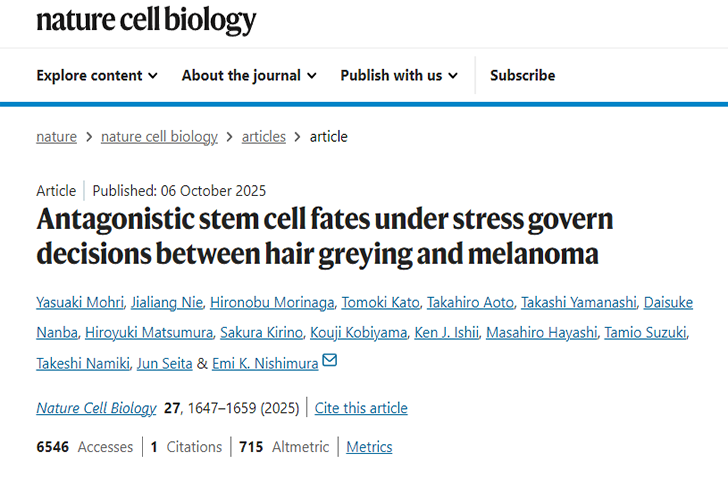Open author Yasuaki Mohri's profile
Screen dimensions: 728x485
click(80, 303)
